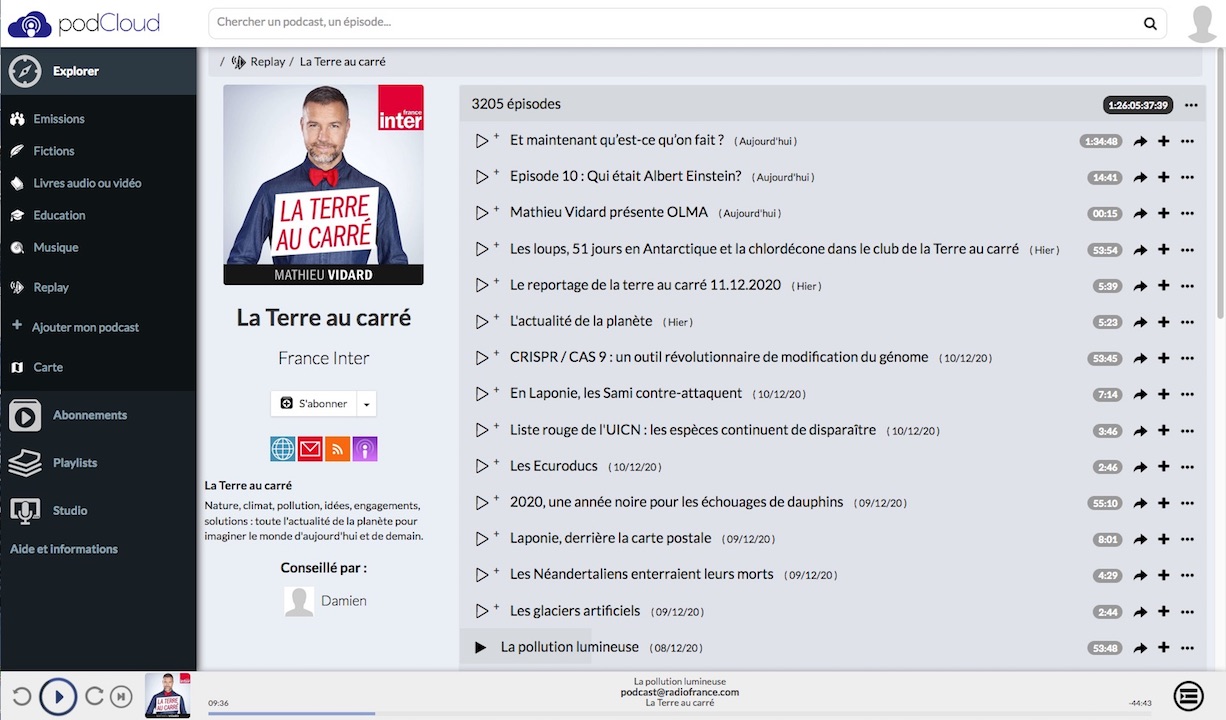1226x720 pixels.
Task: Open more options for 'Les Néandertaliens enterraient leurs morts'
Action: coord(1187,575)
